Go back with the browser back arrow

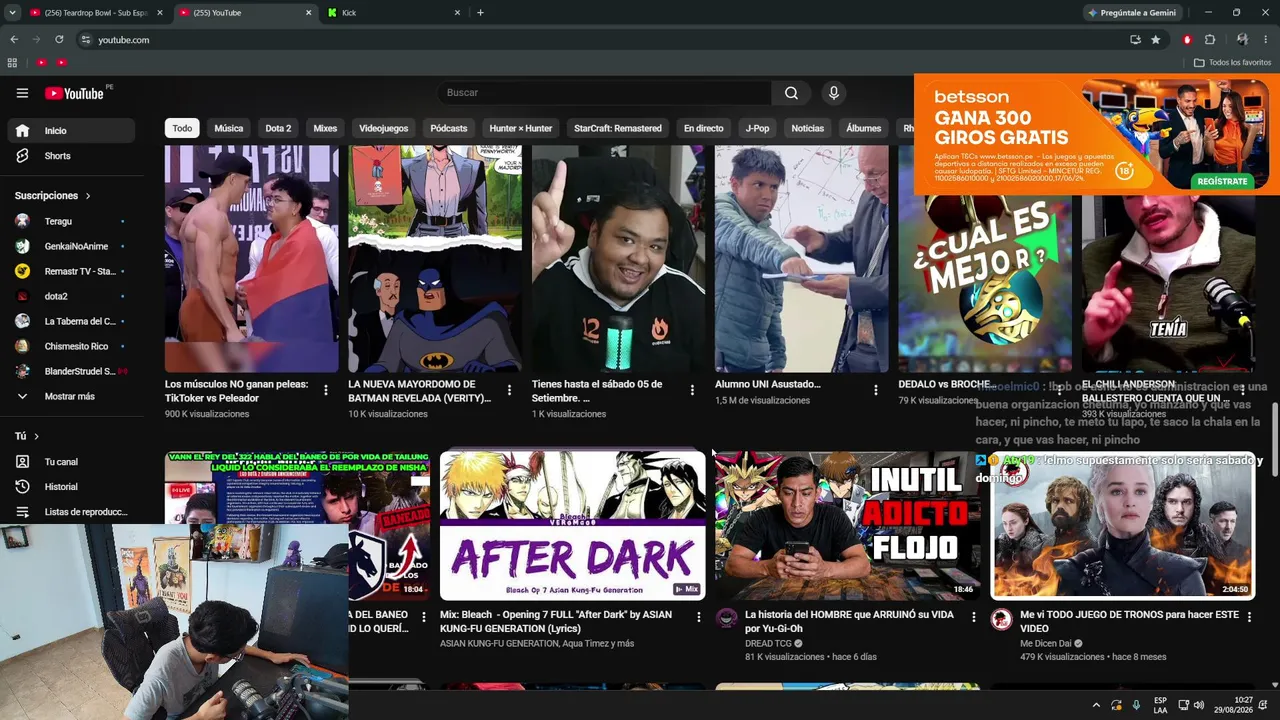14,40
